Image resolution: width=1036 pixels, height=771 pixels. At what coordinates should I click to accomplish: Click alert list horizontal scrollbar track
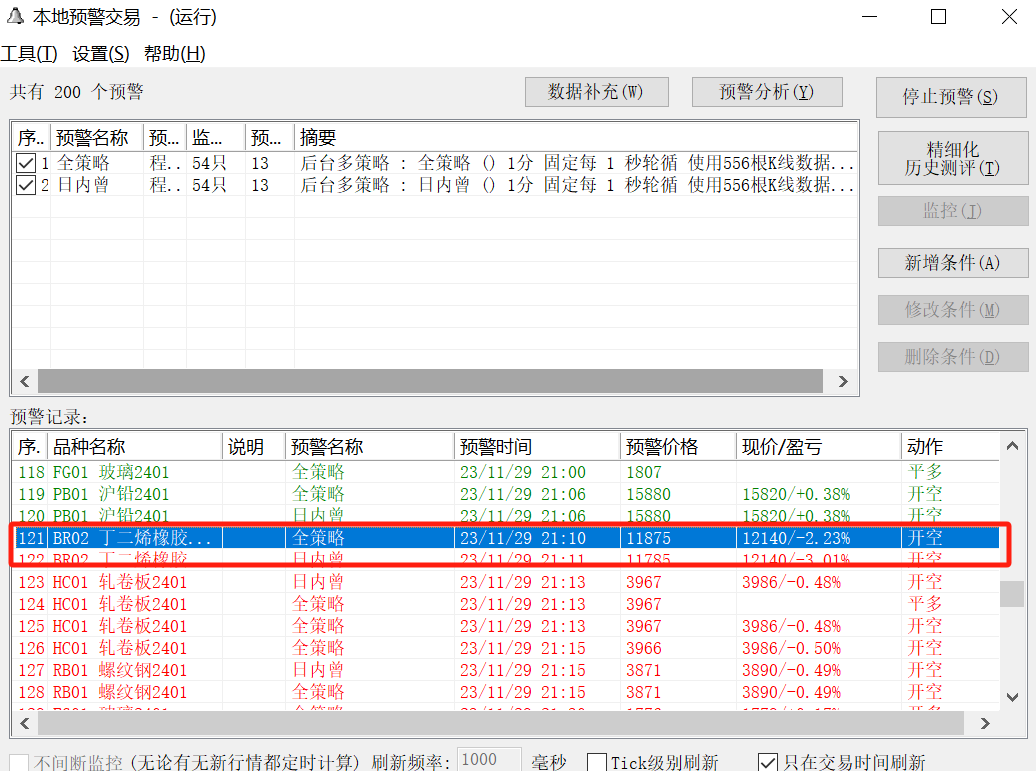(429, 381)
